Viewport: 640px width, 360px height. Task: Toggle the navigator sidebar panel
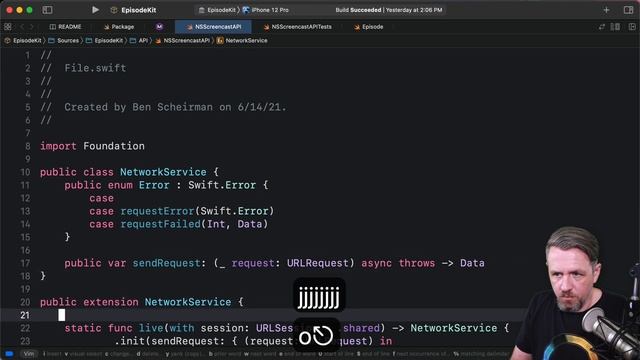(47, 10)
